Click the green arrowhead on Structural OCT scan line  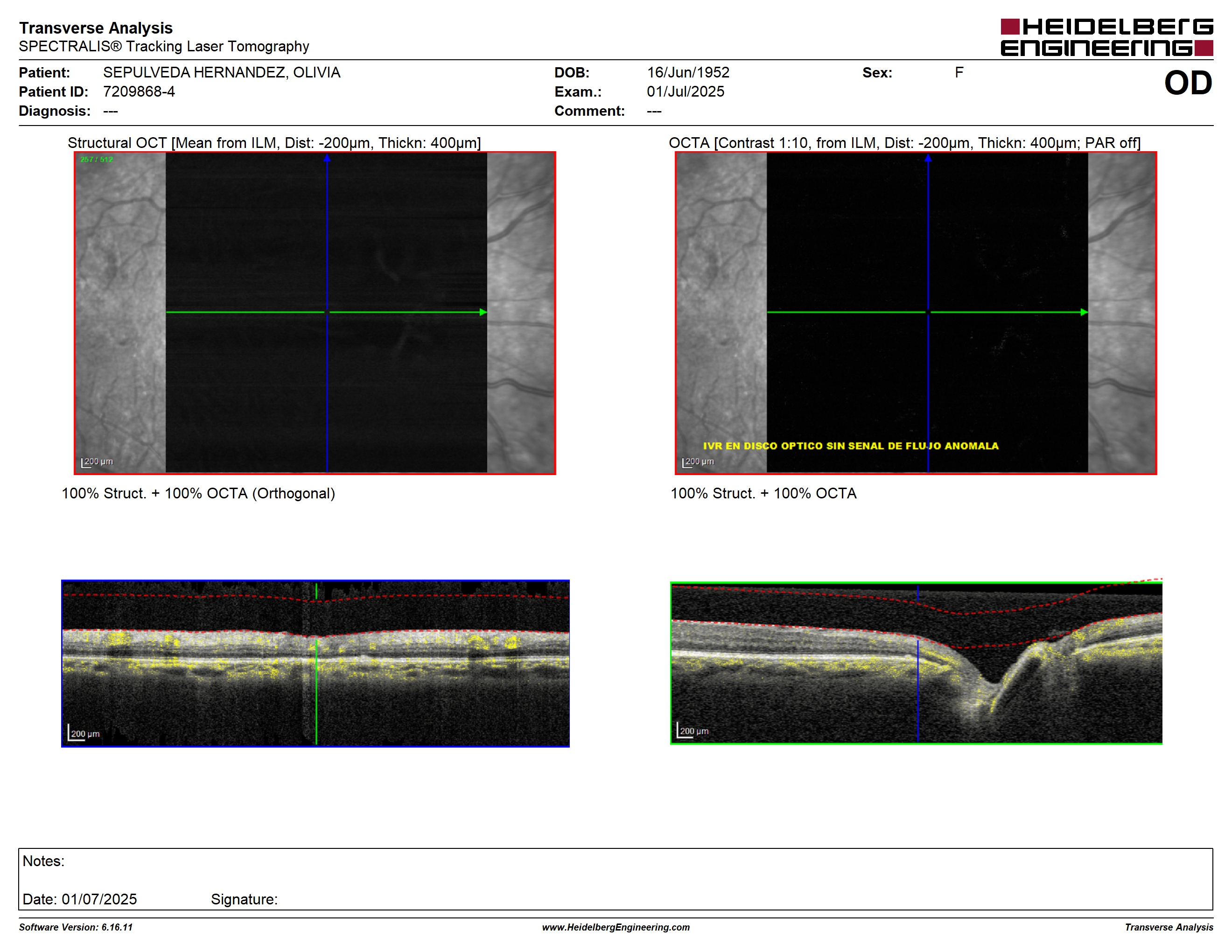(483, 312)
